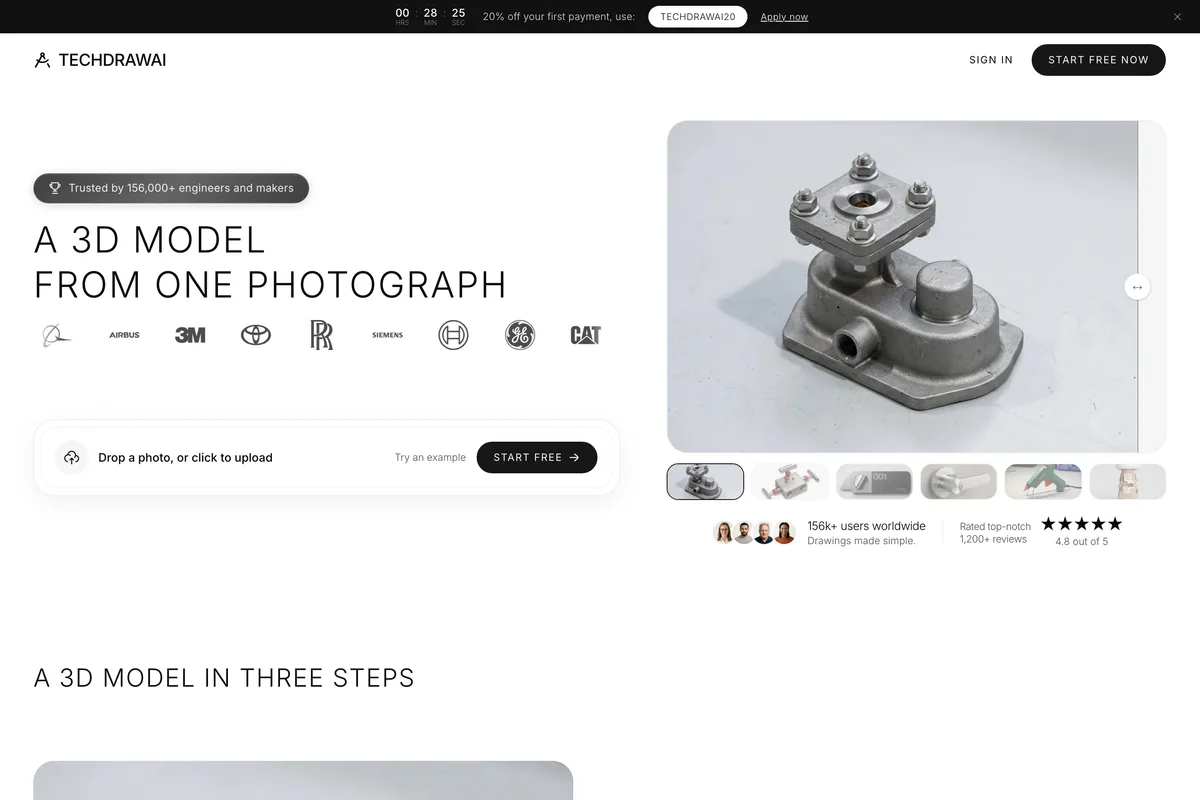Click the trophy icon in the Trusted badge
This screenshot has width=1200, height=800.
(55, 188)
